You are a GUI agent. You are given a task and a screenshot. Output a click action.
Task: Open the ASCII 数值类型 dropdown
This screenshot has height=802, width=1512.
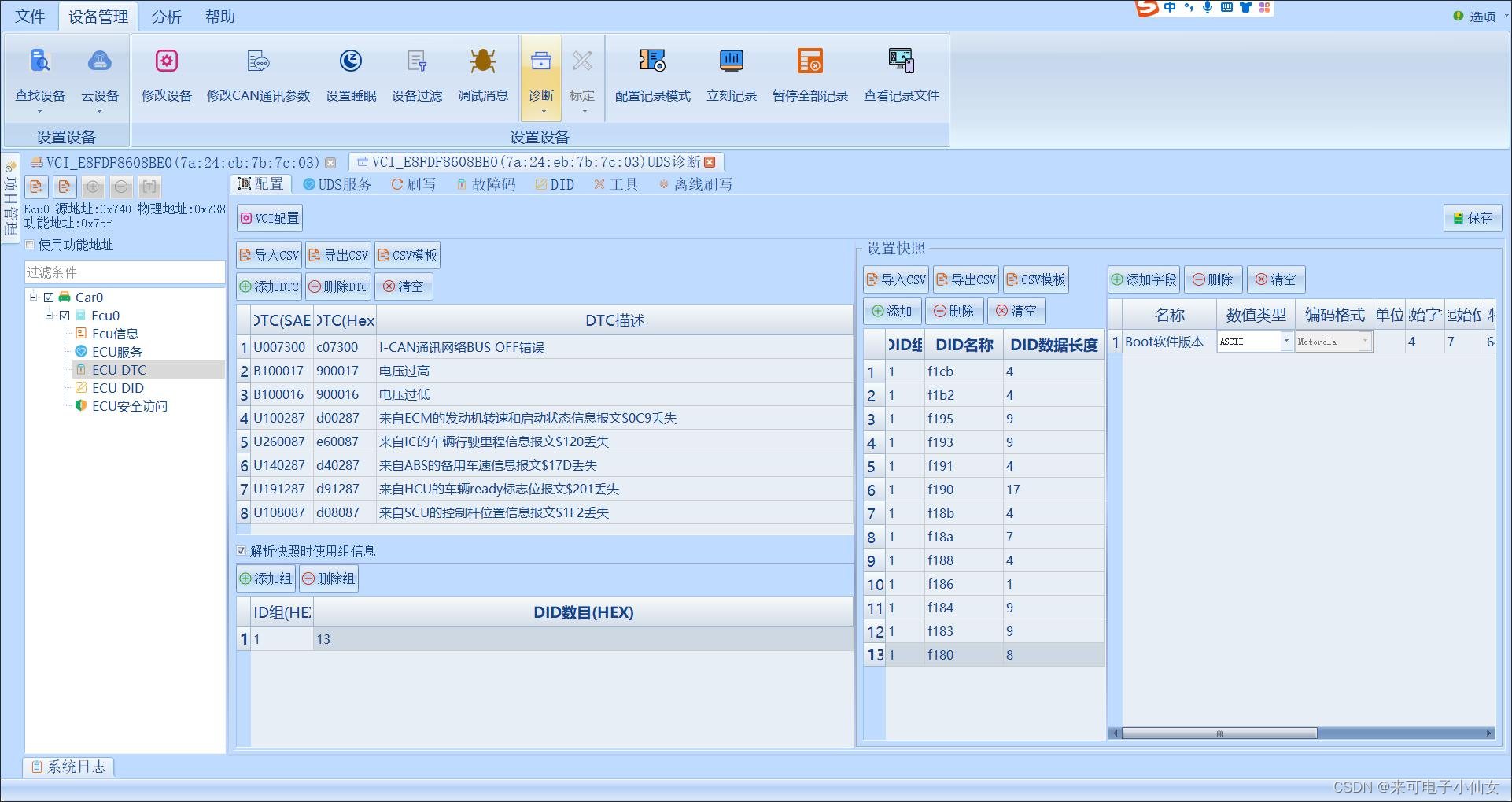click(1286, 342)
